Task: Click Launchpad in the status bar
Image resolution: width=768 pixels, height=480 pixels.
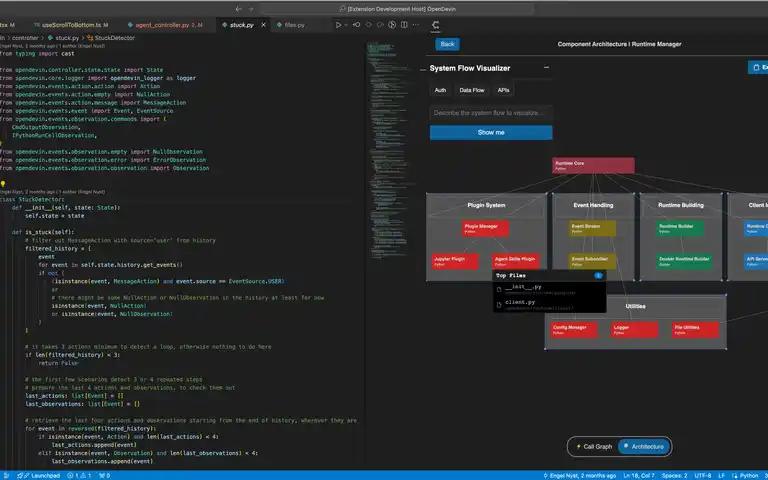Action: 39,476
